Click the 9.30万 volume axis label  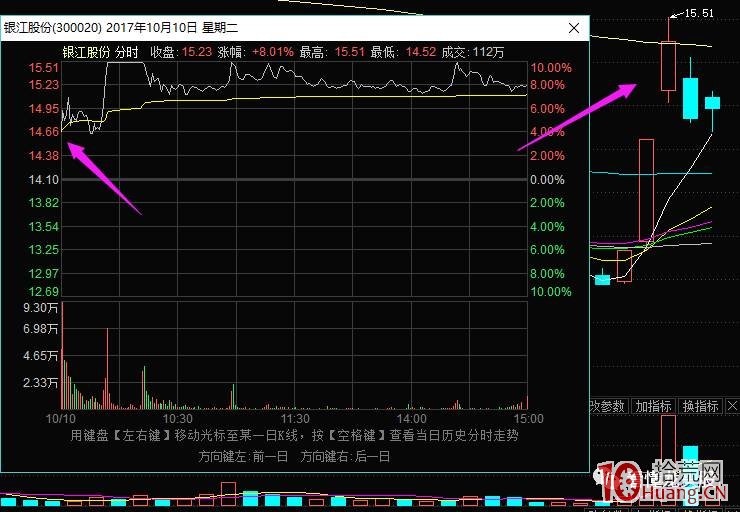click(x=41, y=308)
